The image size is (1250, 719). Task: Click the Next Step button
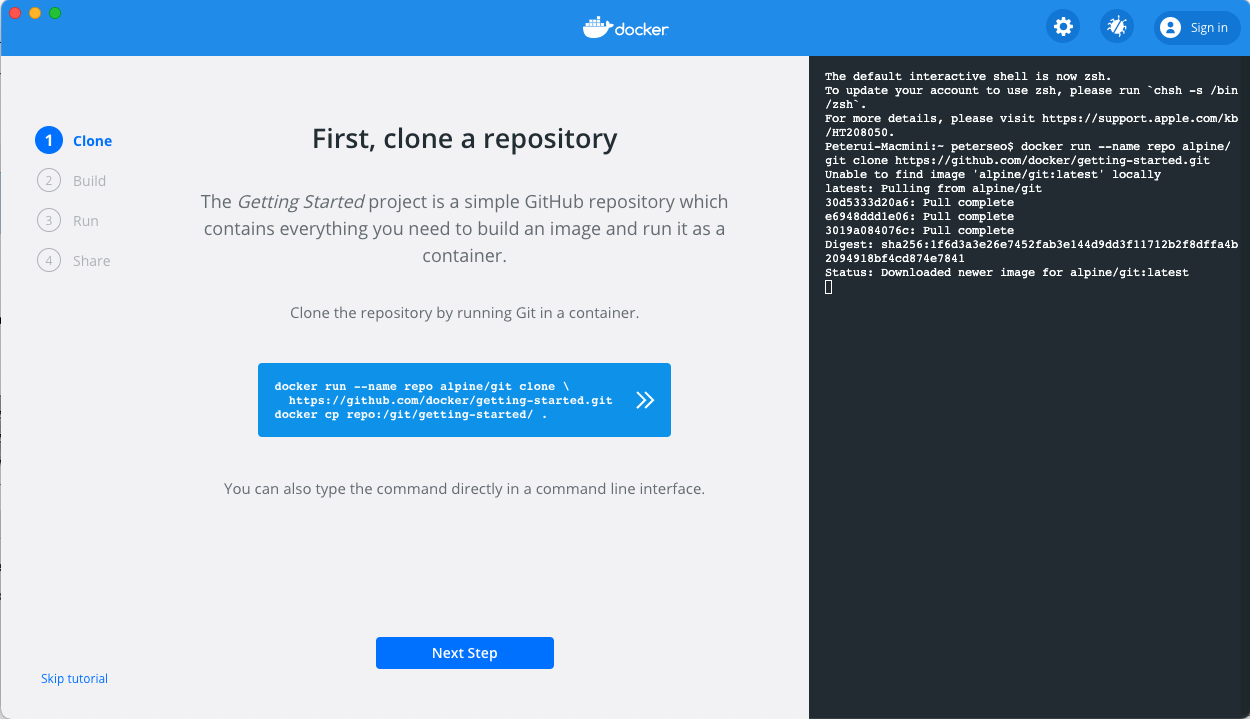click(x=465, y=653)
